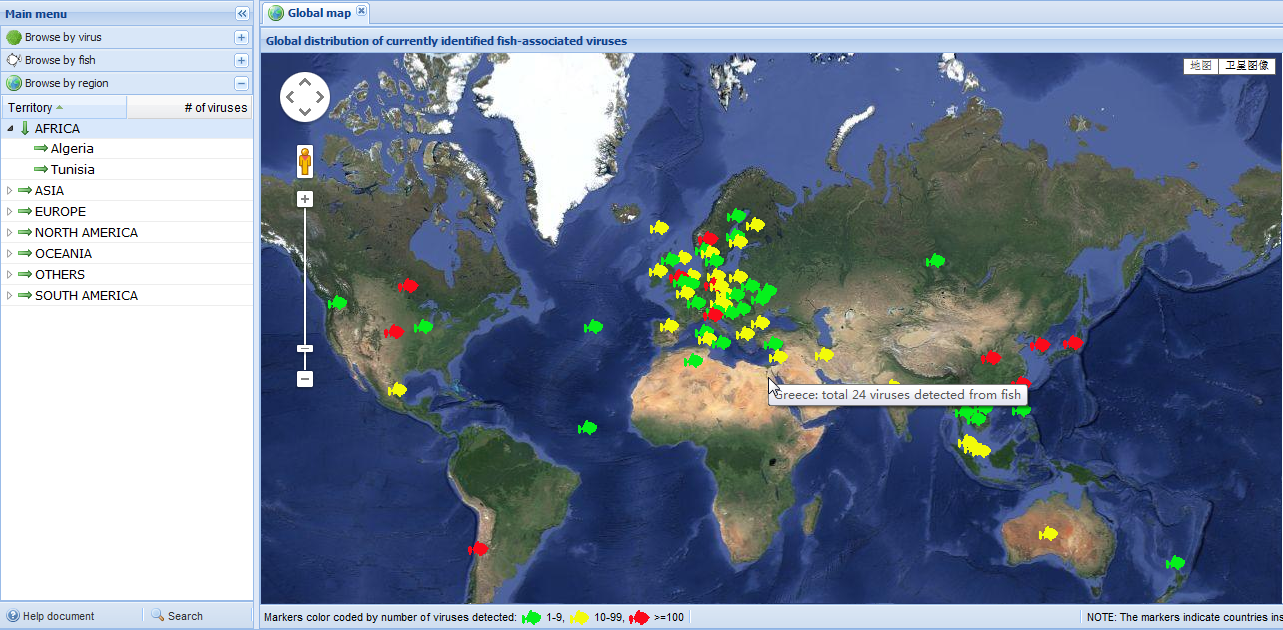Screen dimensions: 1283x630
Task: Collapse the Main menu panel
Action: coord(242,13)
